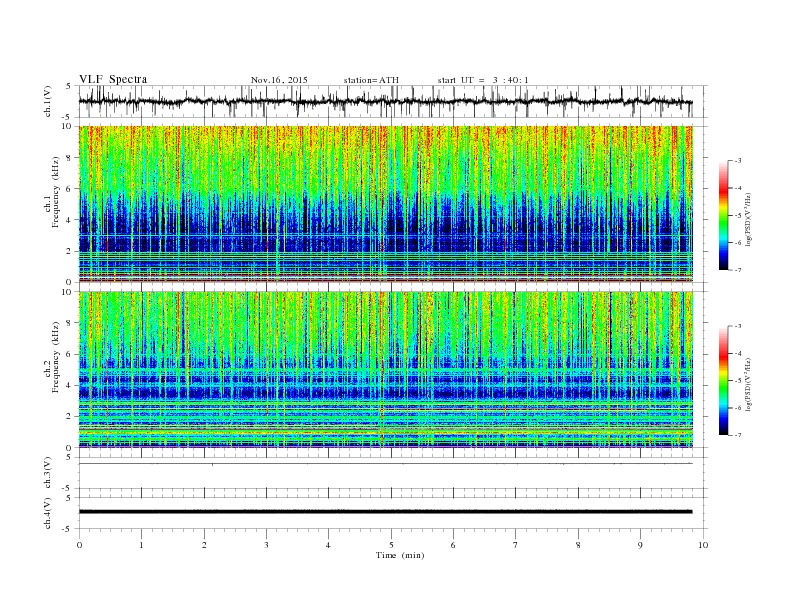The width and height of the screenshot is (792, 612).
Task: Click the "ch.1(V)" waveform axis label
Action: point(48,101)
